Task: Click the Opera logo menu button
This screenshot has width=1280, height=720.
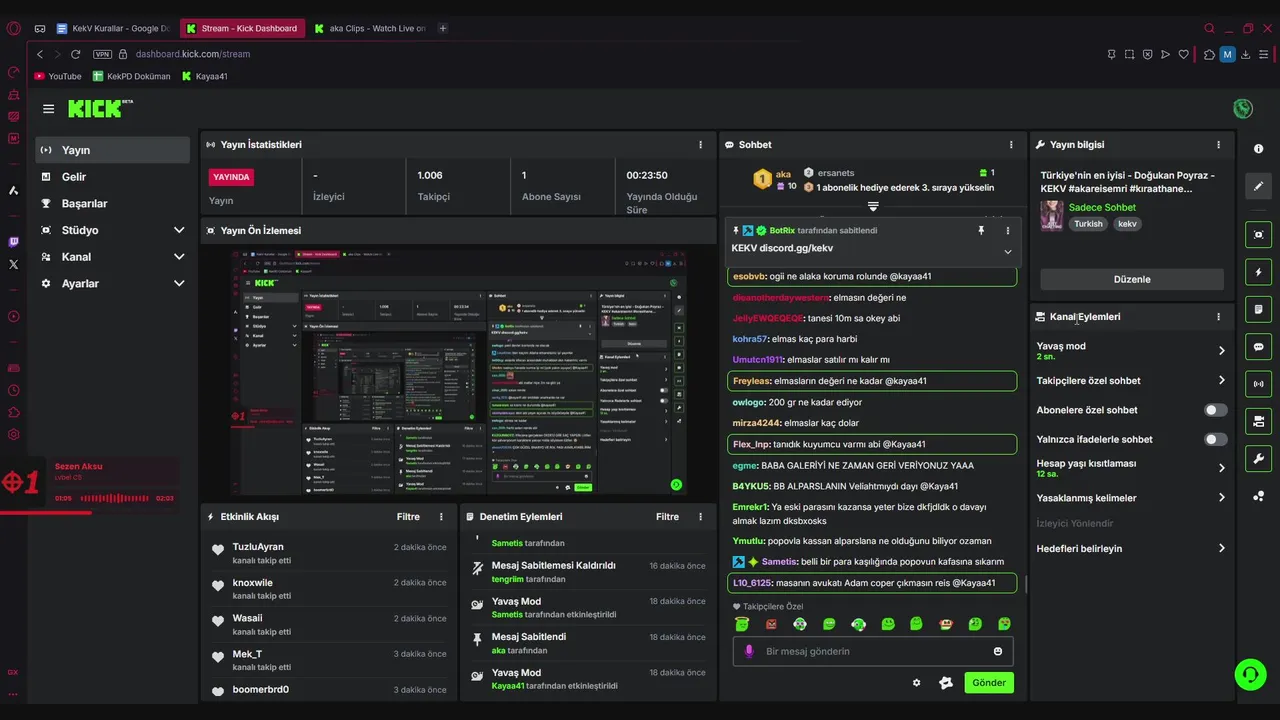Action: pos(13,28)
